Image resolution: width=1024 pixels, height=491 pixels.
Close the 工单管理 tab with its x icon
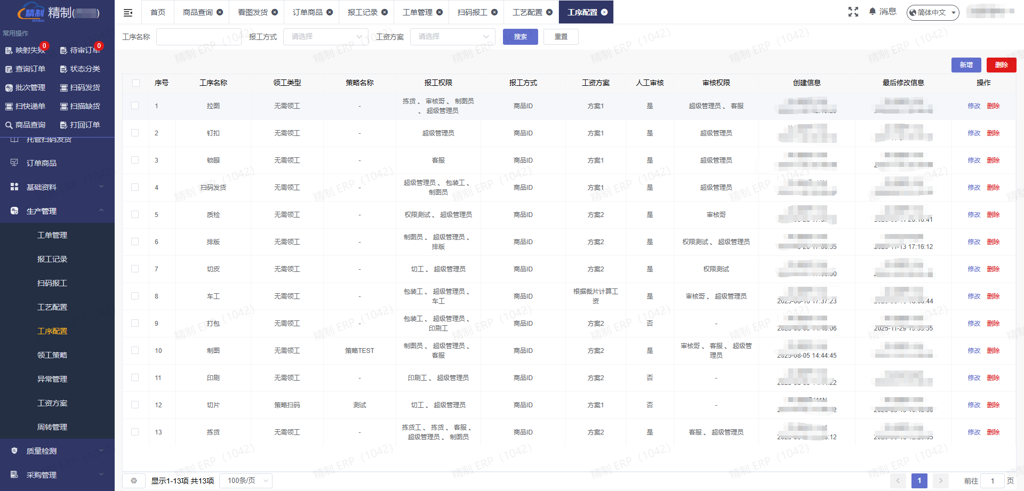(439, 12)
